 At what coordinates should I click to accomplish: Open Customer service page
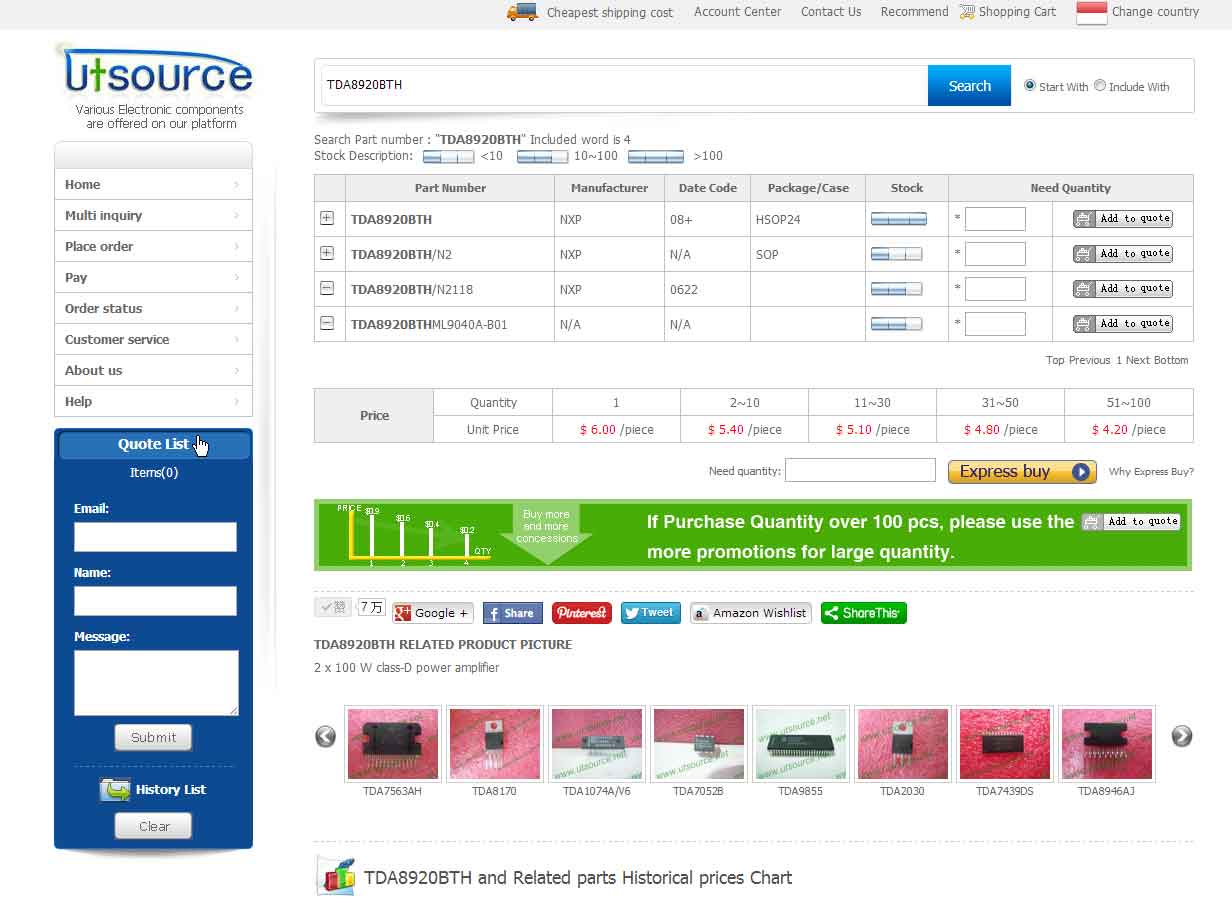coord(153,339)
